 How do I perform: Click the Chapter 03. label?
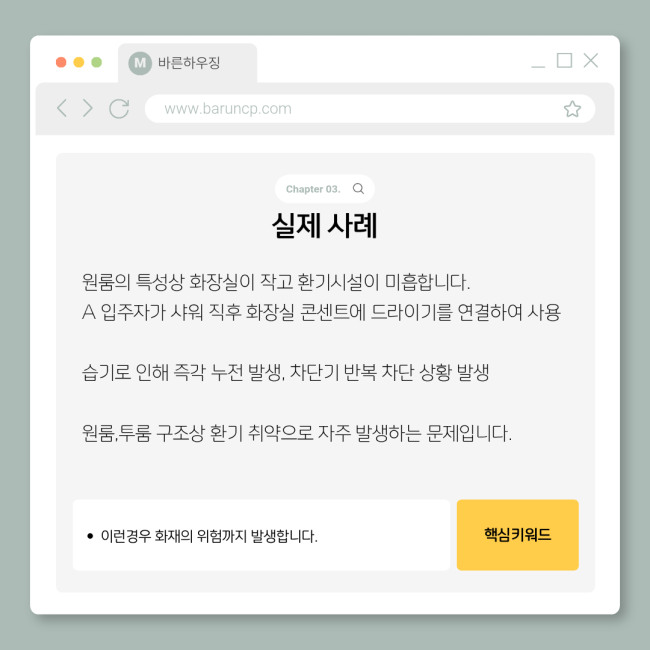pyautogui.click(x=313, y=189)
